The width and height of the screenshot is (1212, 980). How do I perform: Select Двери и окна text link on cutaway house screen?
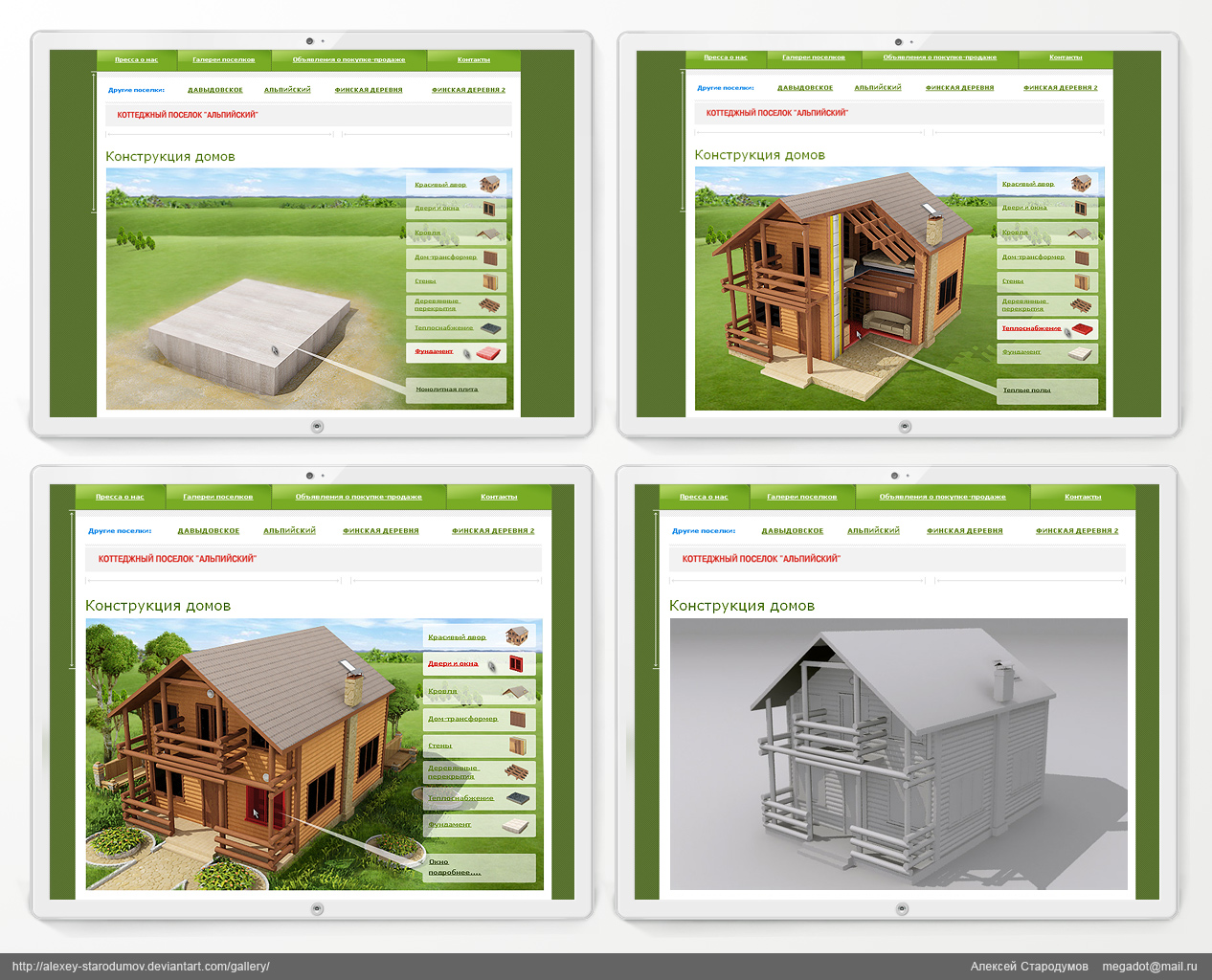[x=1024, y=208]
